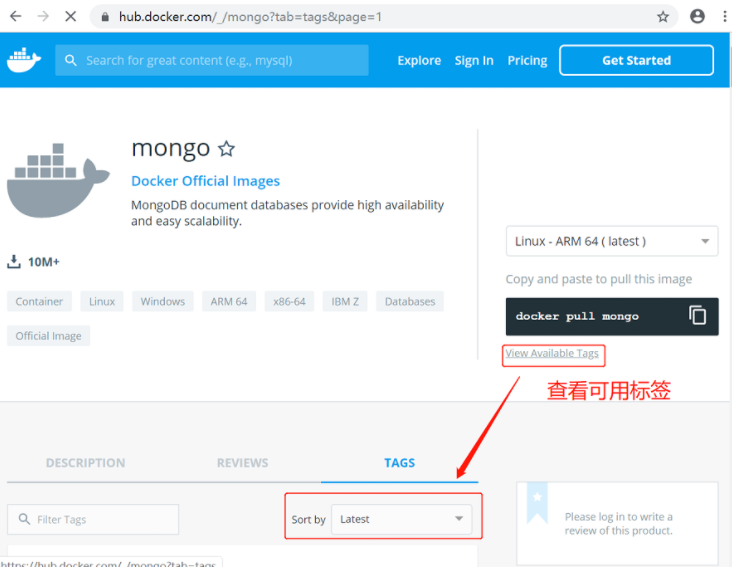Image resolution: width=732 pixels, height=568 pixels.
Task: Click the 'Please log in to write a review' text
Action: 619,524
